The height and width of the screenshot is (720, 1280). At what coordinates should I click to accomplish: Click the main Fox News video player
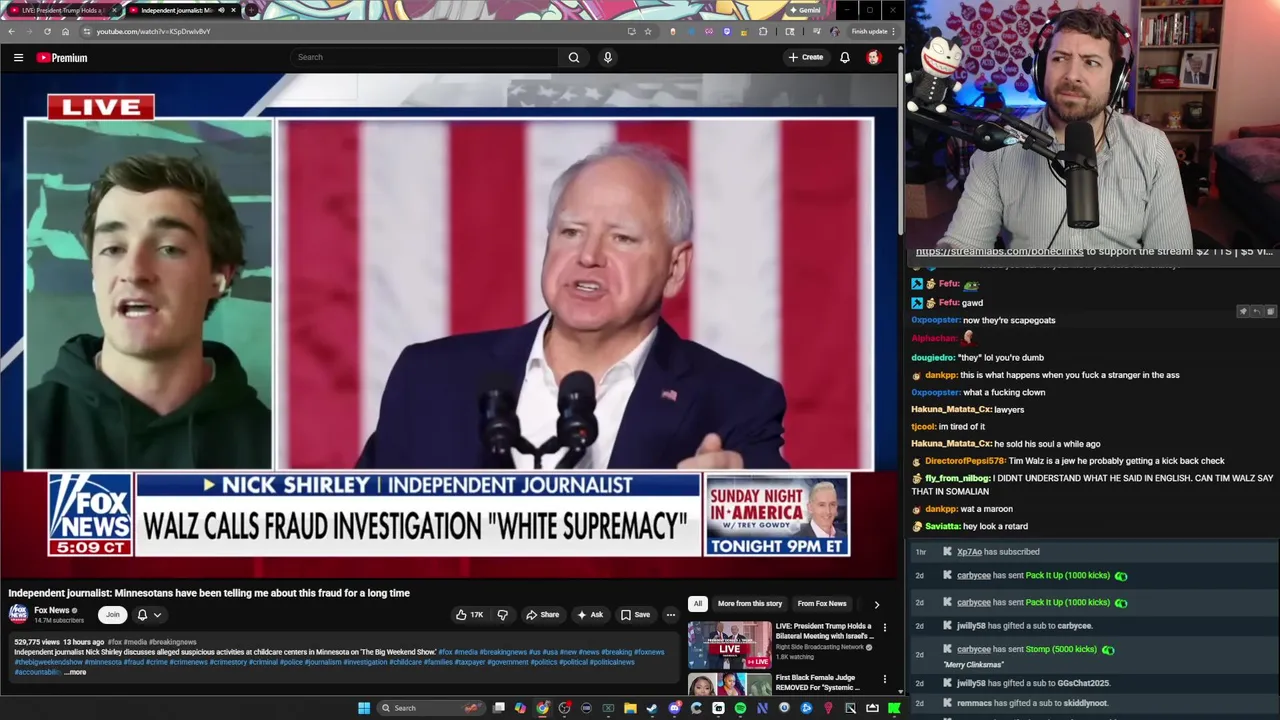pyautogui.click(x=450, y=326)
